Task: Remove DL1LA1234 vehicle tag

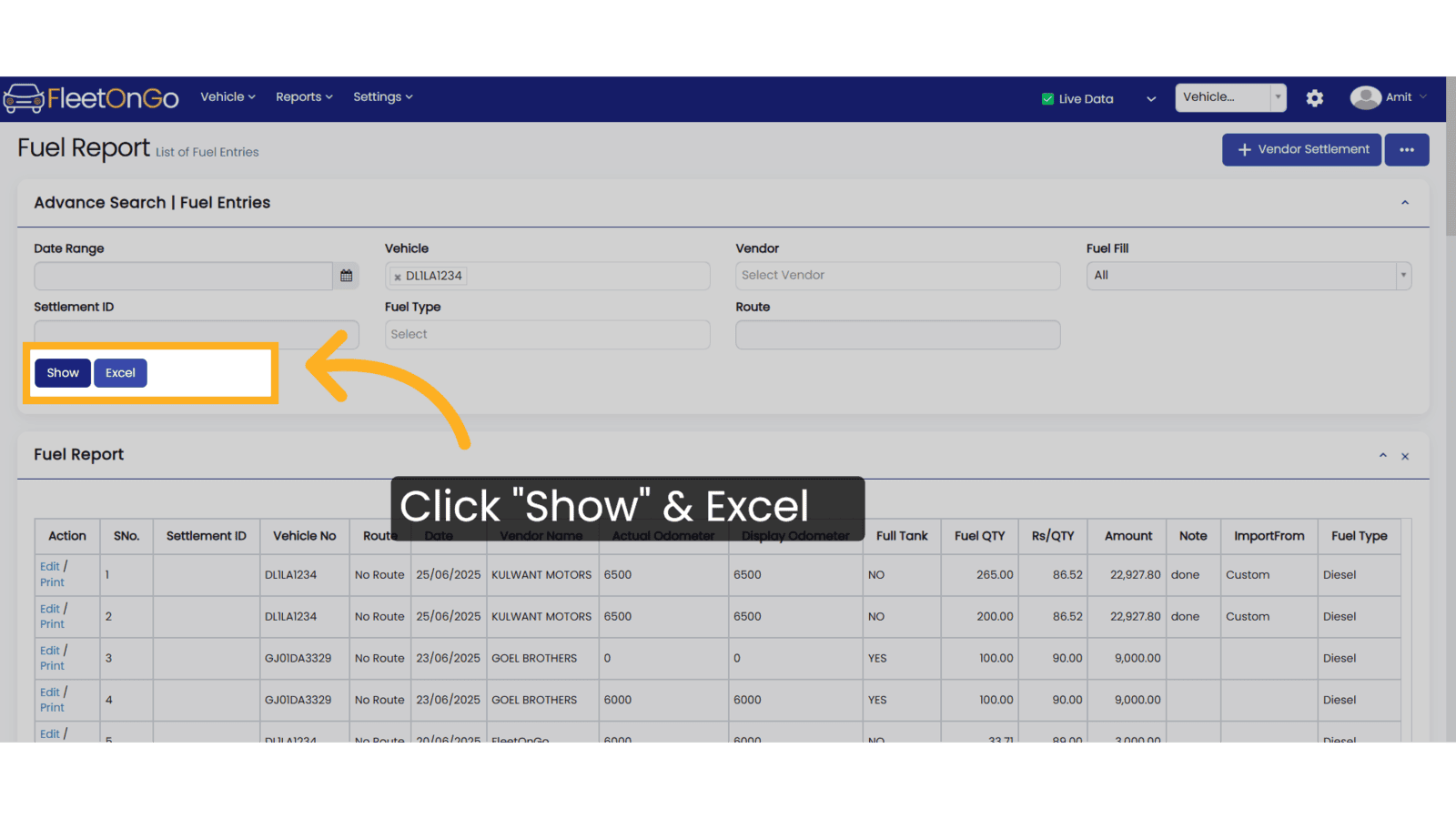Action: click(x=398, y=277)
